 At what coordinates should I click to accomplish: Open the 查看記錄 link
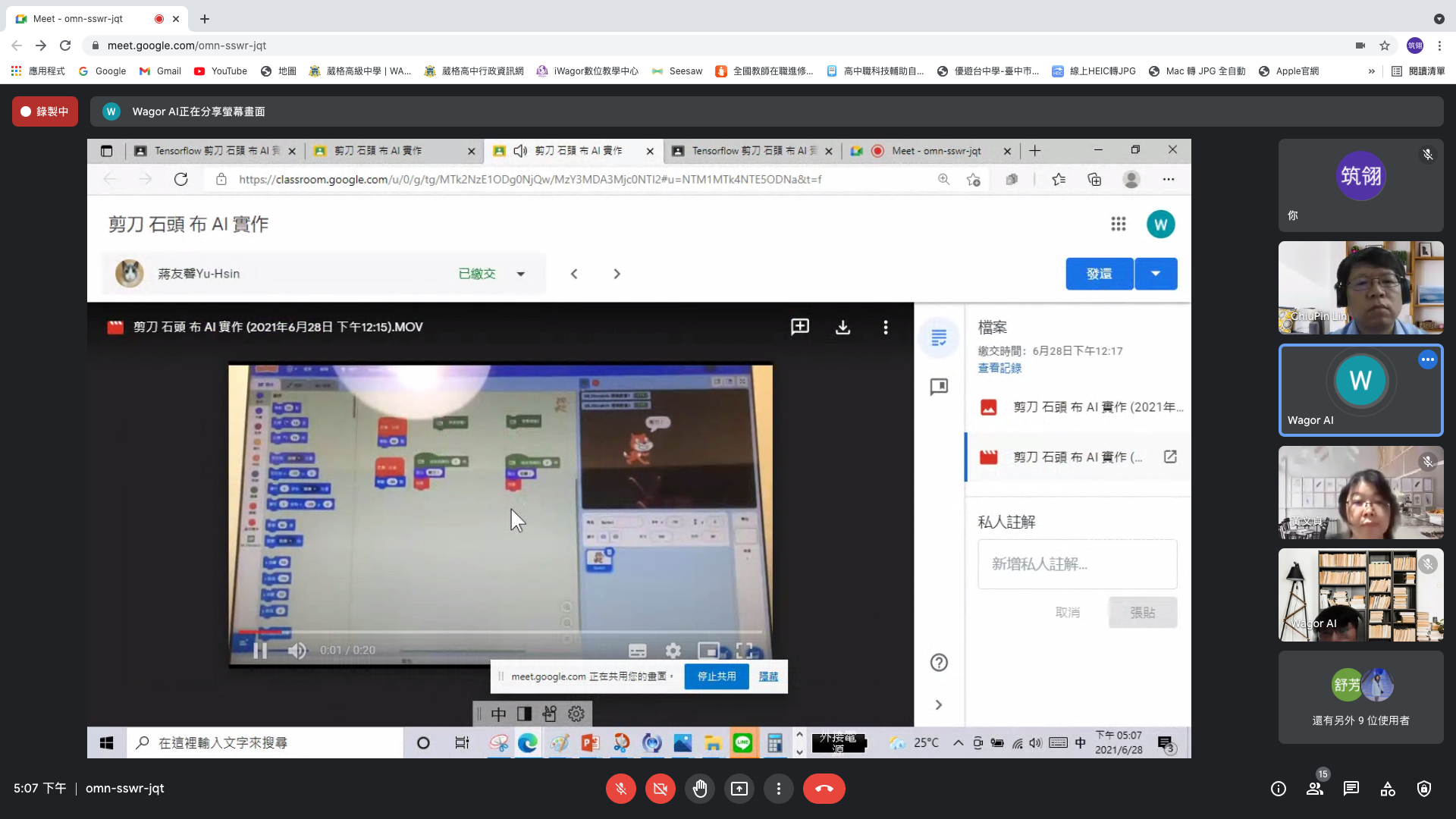click(x=999, y=368)
